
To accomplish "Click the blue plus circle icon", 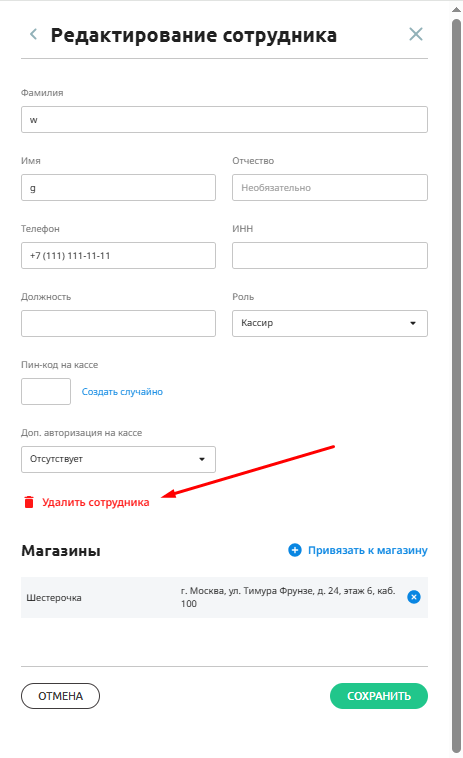I will pos(295,550).
